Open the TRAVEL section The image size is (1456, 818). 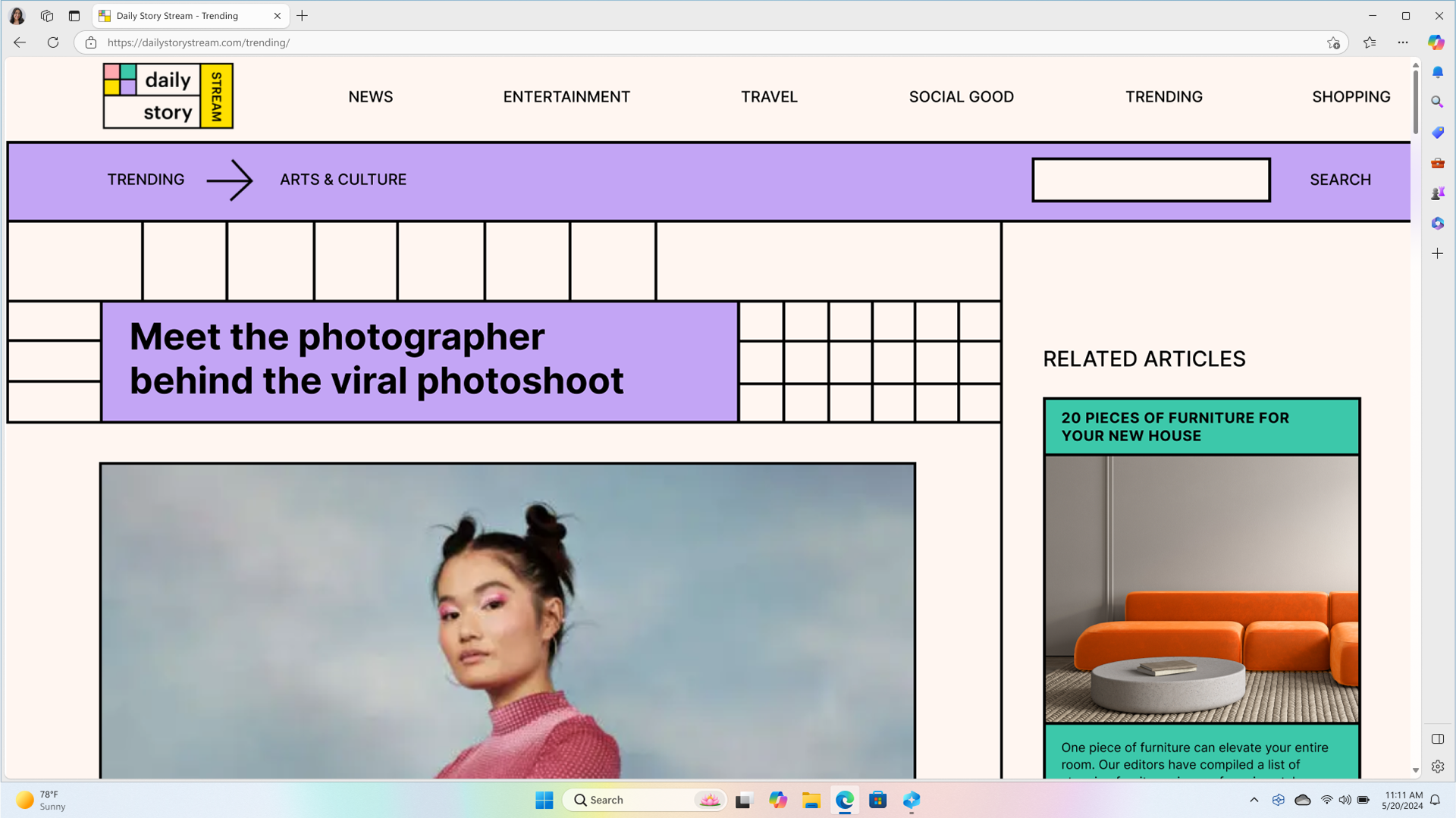coord(769,97)
